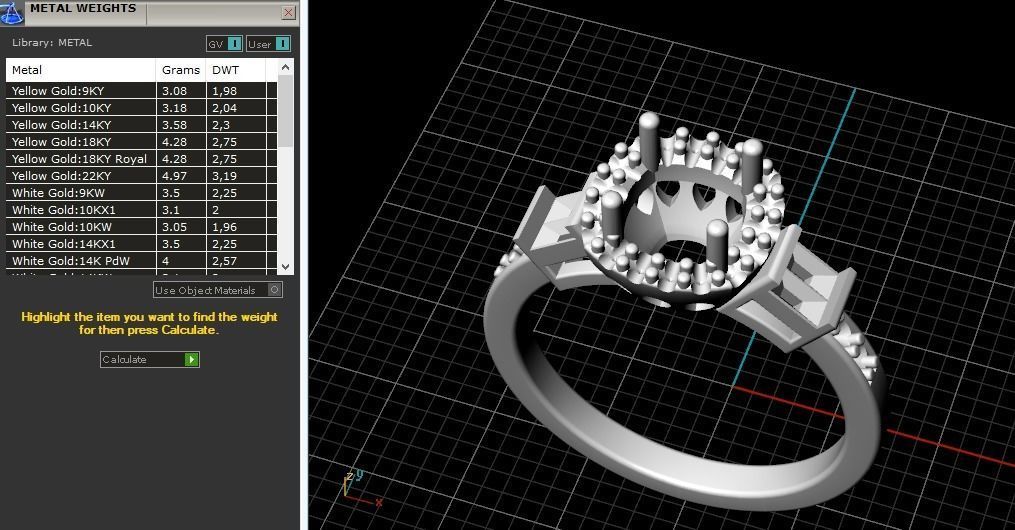Select the Yellow Gold:18KY Royal row
Viewport: 1015px width, 530px height.
(x=142, y=159)
